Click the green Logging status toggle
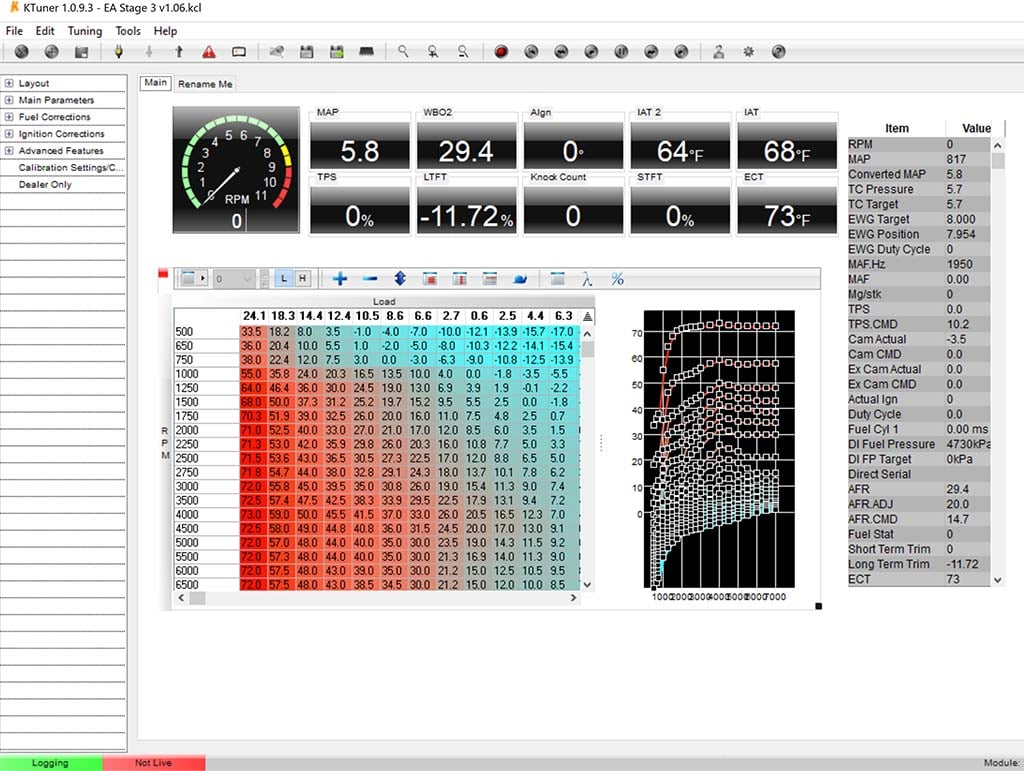The image size is (1024, 771). pos(50,762)
